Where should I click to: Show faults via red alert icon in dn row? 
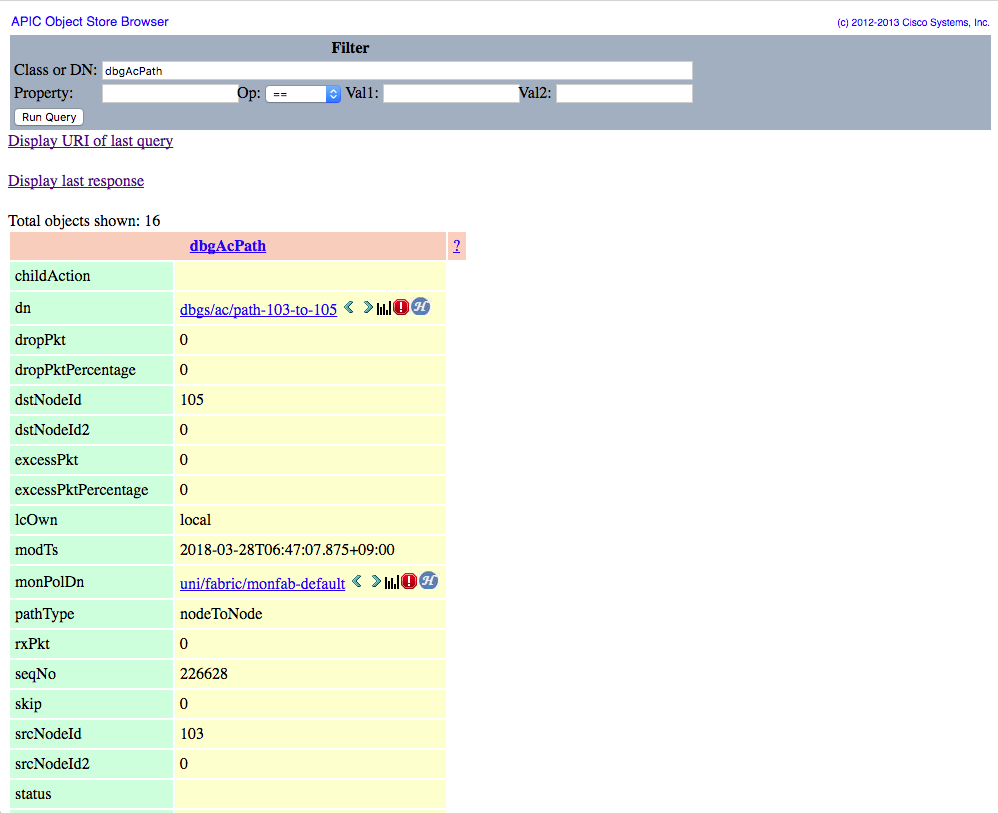coord(401,308)
